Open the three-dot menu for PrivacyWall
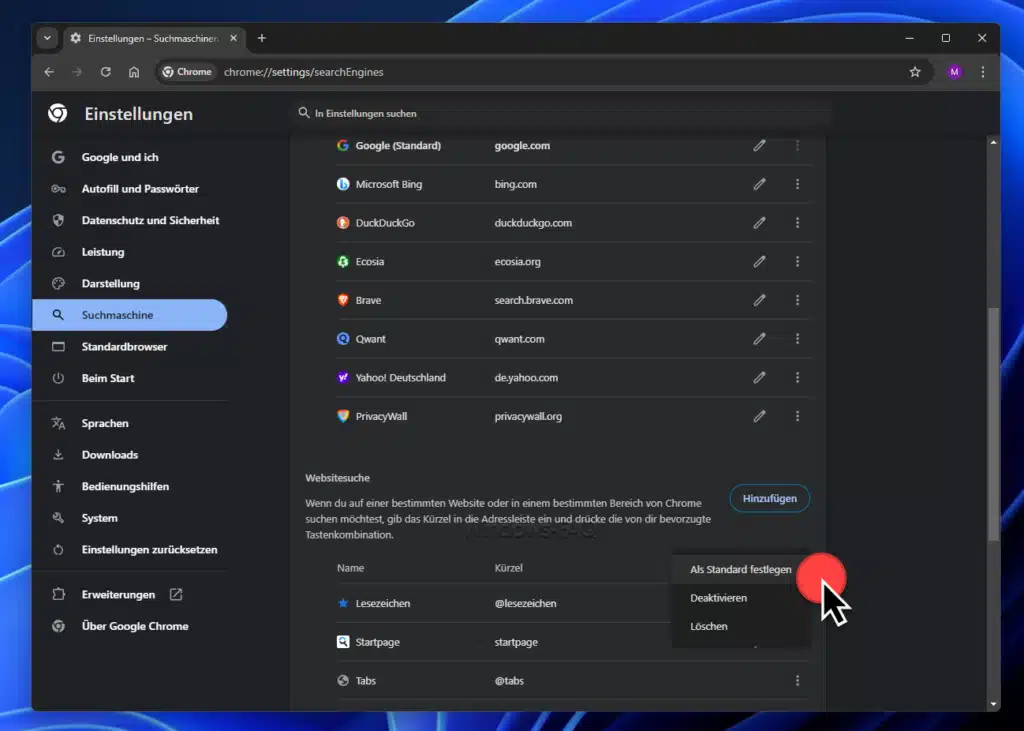 797,416
